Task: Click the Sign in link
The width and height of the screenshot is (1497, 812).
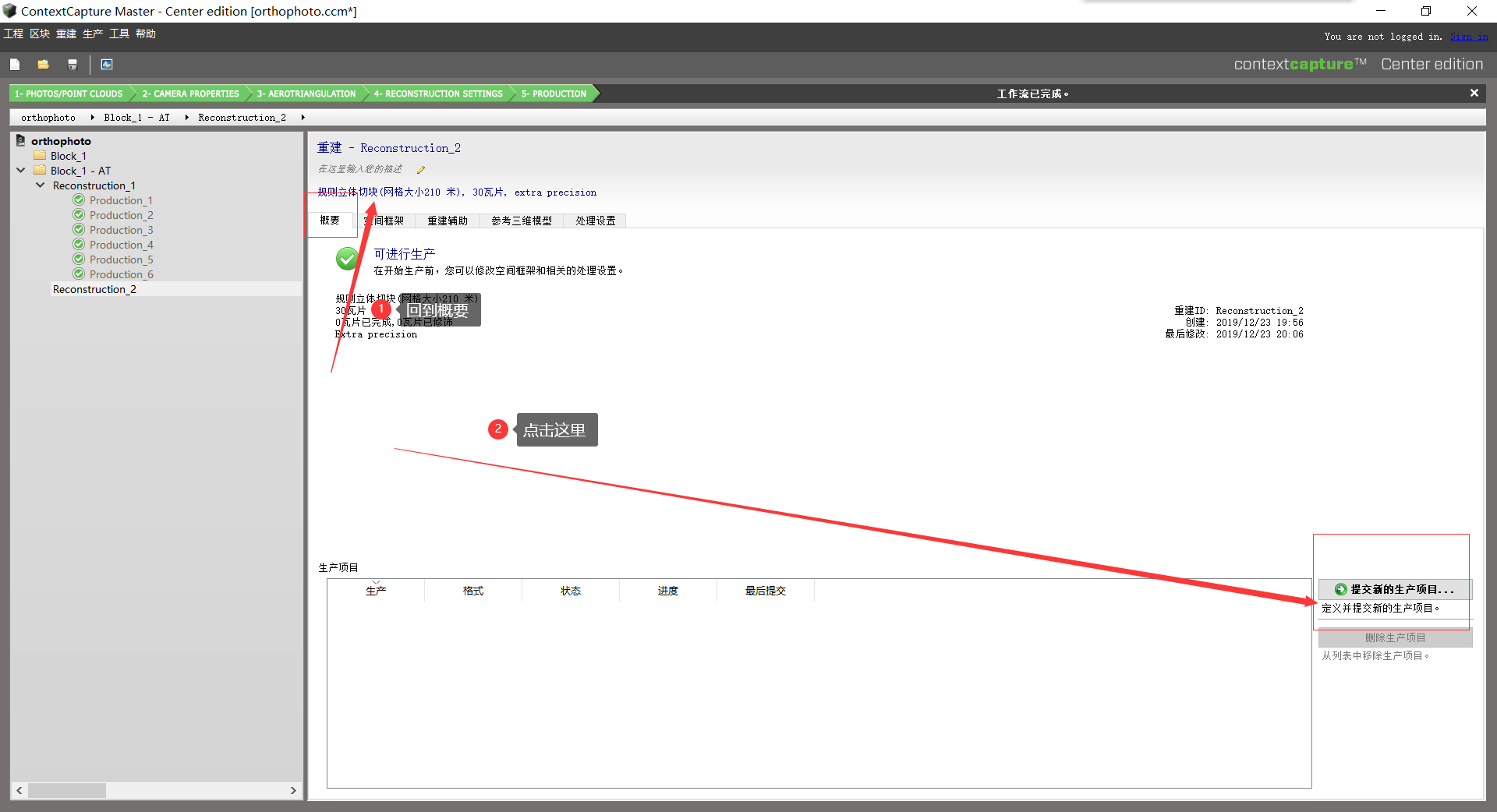Action: click(x=1469, y=37)
